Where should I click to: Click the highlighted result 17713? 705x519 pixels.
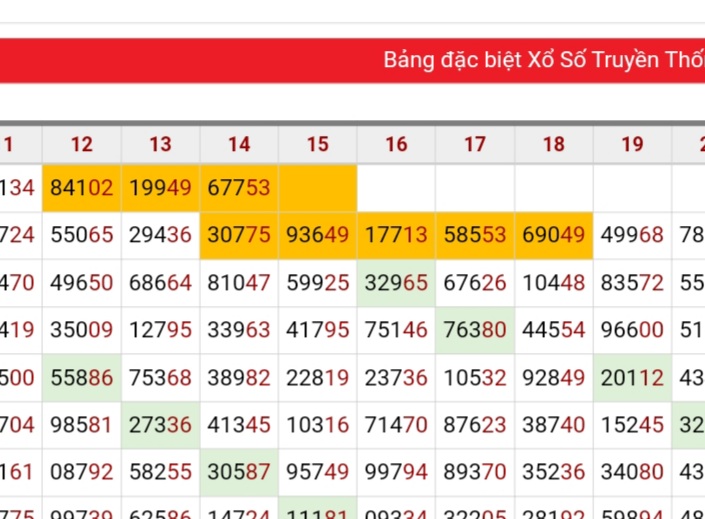point(396,235)
